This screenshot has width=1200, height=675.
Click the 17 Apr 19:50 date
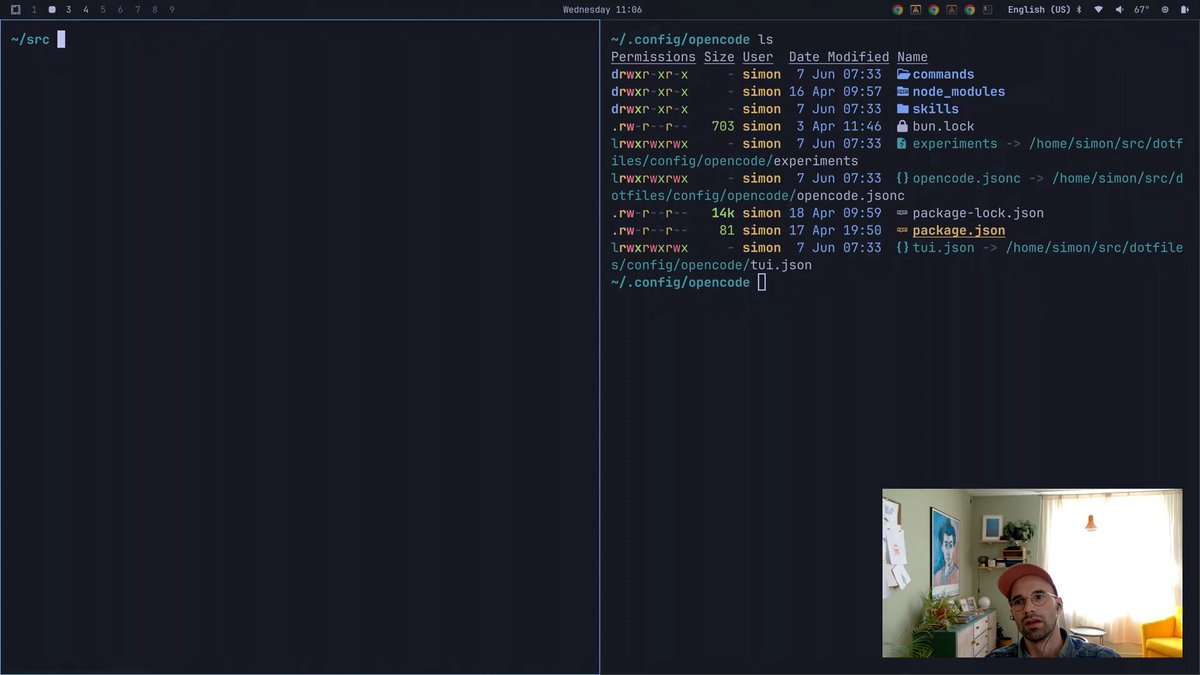tap(835, 230)
